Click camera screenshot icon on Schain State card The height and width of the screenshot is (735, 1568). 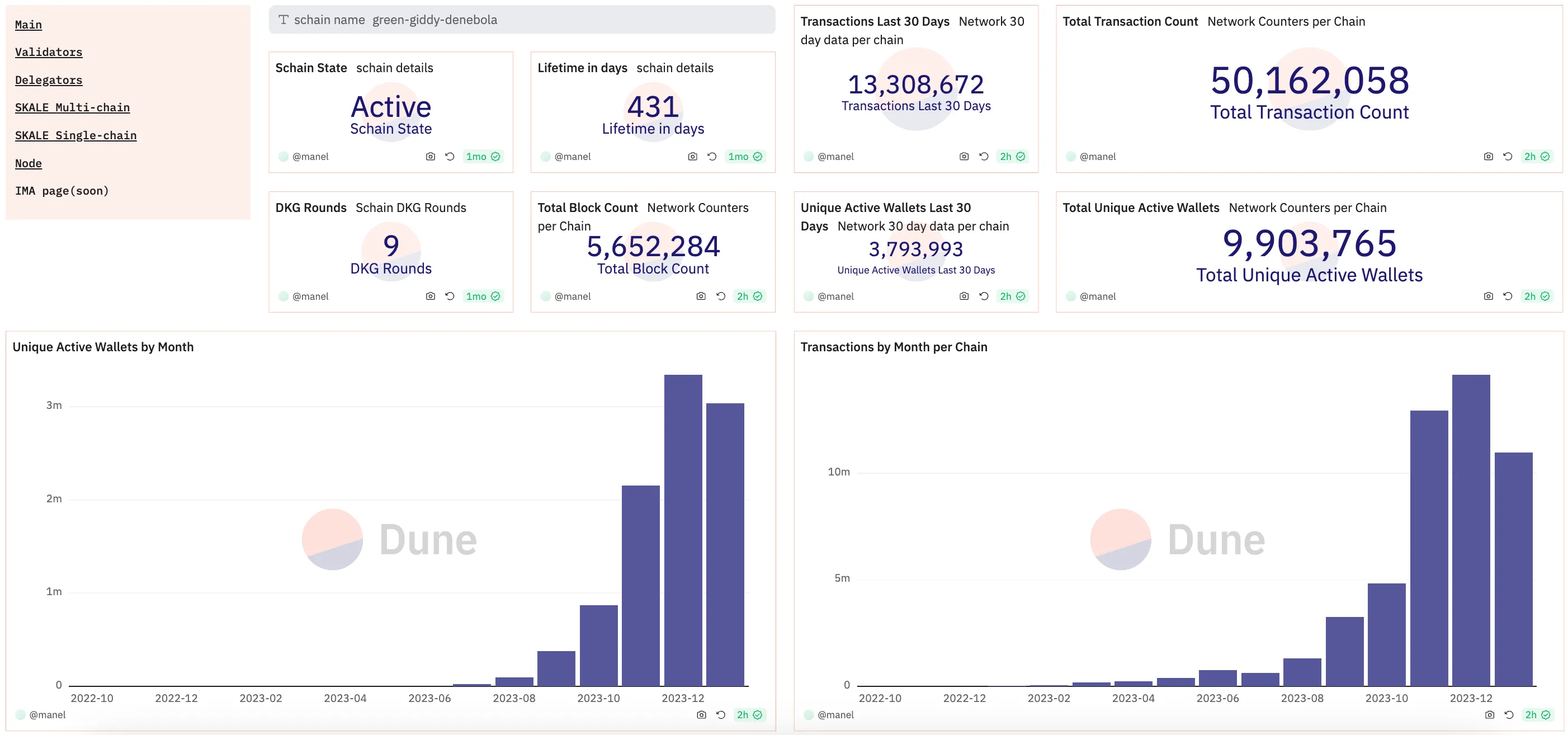pyautogui.click(x=431, y=157)
